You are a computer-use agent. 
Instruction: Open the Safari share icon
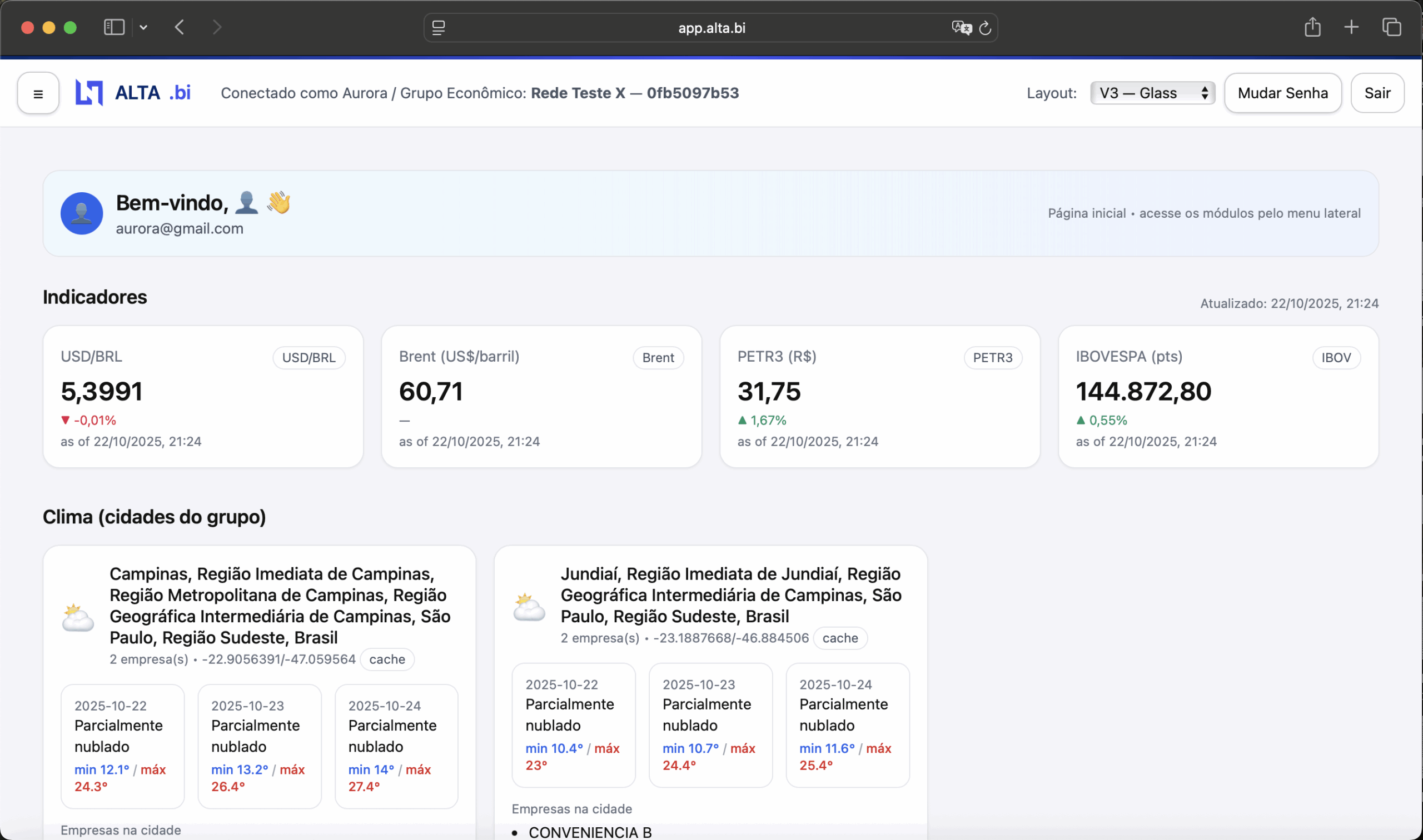pyautogui.click(x=1312, y=27)
